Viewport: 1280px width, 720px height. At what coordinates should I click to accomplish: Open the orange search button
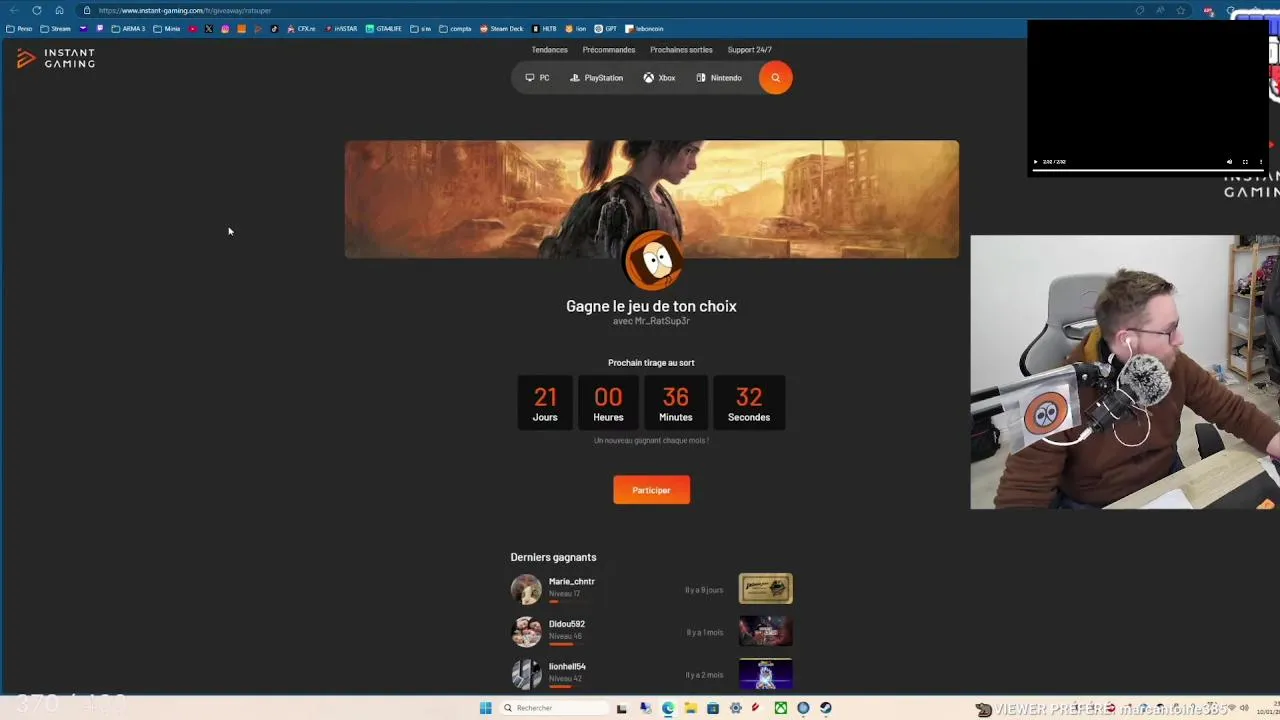(775, 78)
